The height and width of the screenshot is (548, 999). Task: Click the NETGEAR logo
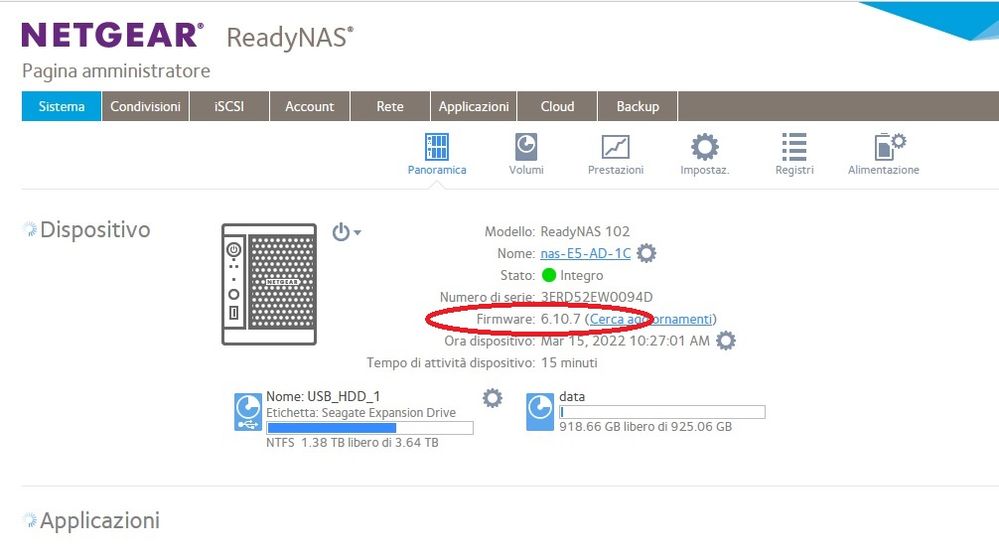112,36
